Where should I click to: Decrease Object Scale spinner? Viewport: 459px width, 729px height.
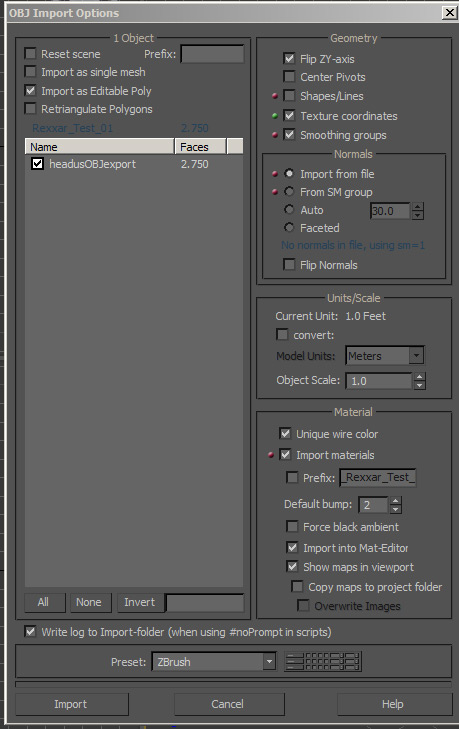coord(419,385)
